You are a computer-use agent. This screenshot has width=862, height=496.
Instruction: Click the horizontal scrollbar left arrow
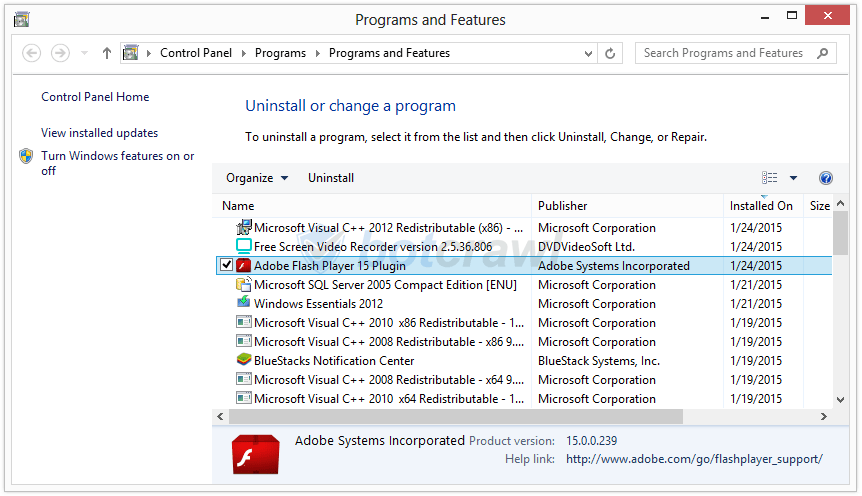coord(220,416)
